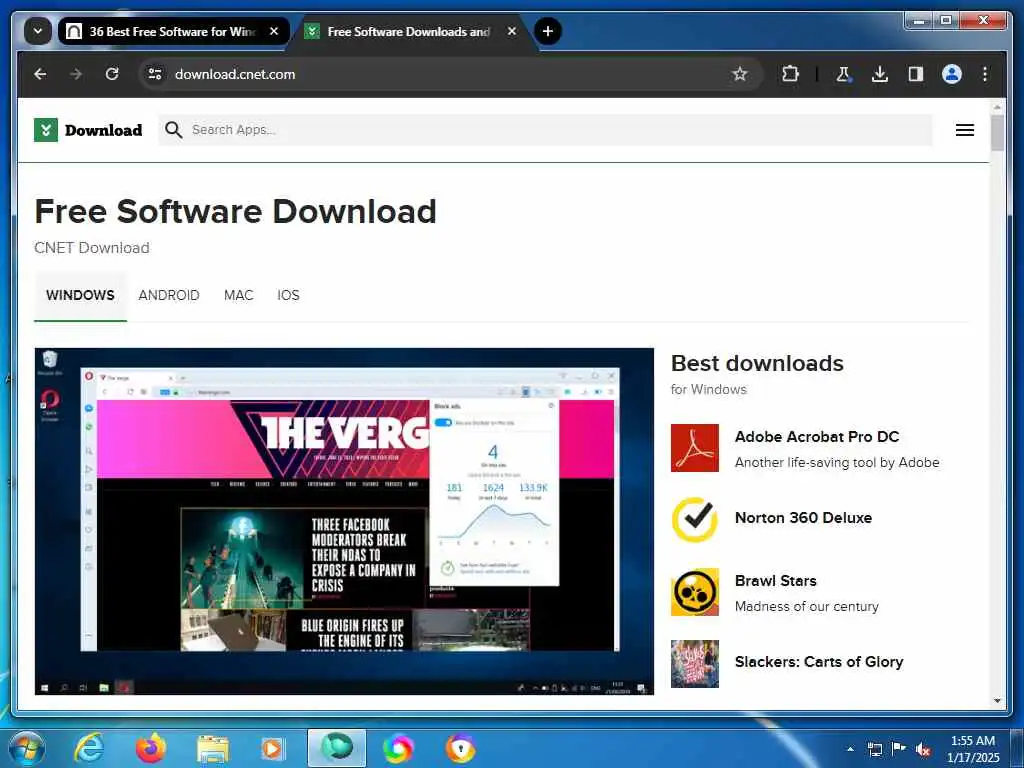Click the muted volume tray icon

(x=923, y=750)
